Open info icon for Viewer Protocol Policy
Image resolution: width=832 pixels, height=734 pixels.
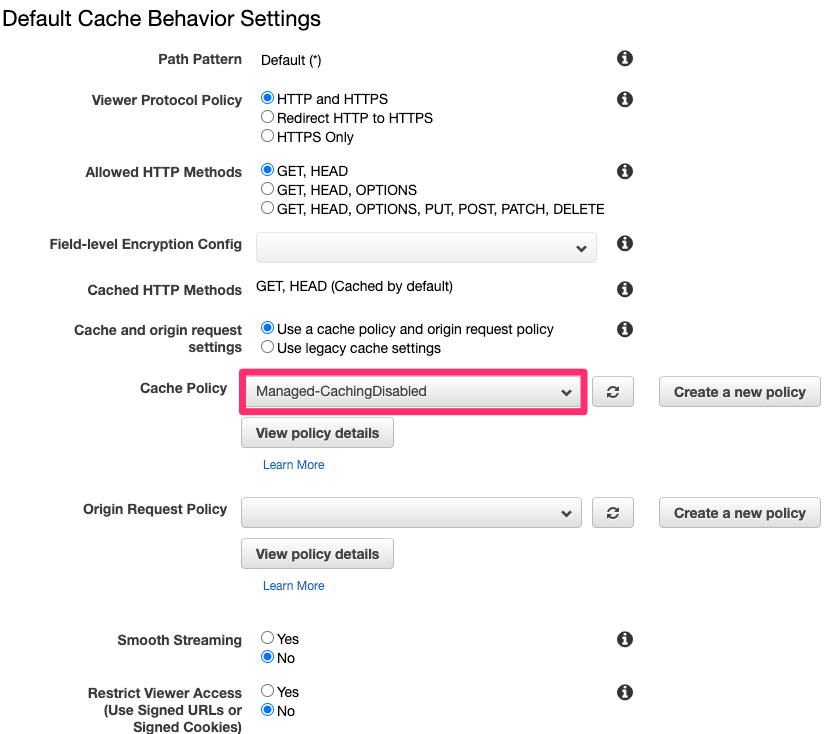point(625,99)
